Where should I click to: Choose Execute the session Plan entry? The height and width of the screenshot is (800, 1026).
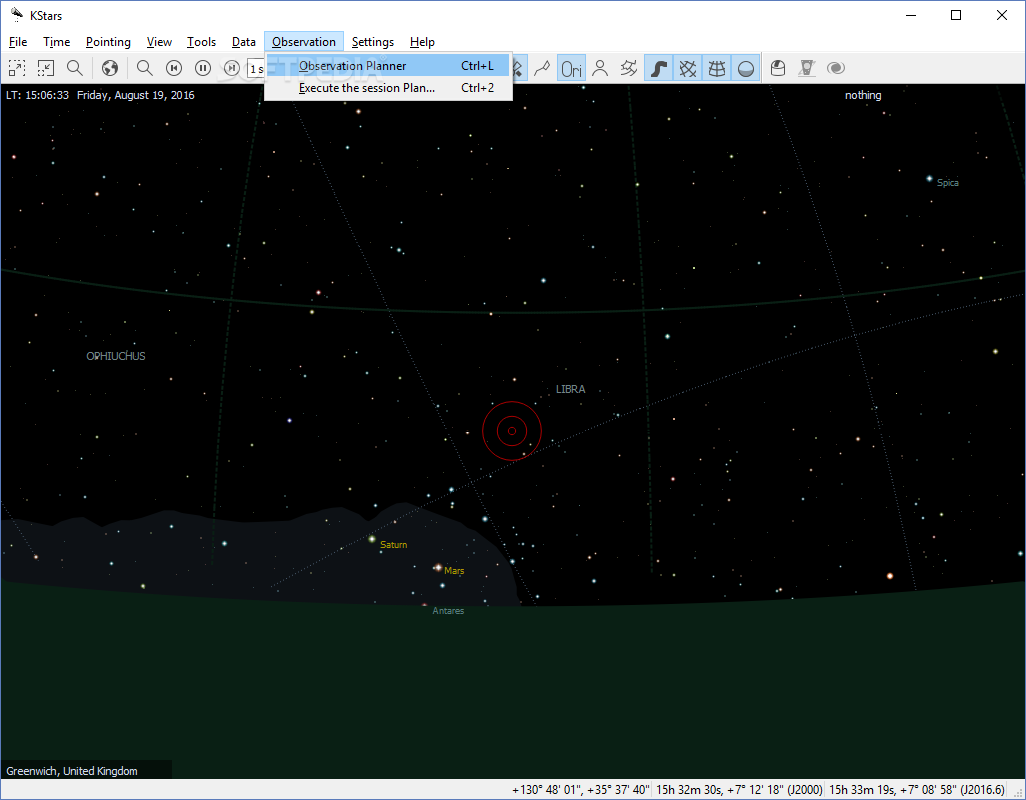[388, 88]
